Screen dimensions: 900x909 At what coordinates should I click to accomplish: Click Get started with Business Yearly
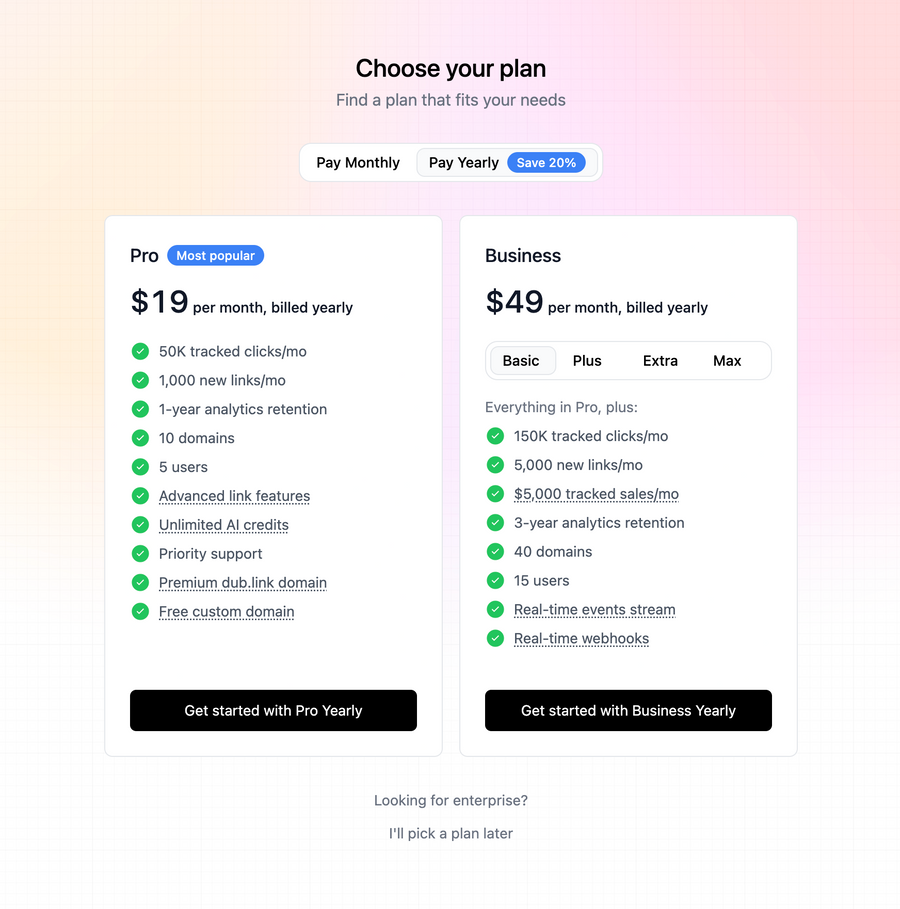[628, 710]
